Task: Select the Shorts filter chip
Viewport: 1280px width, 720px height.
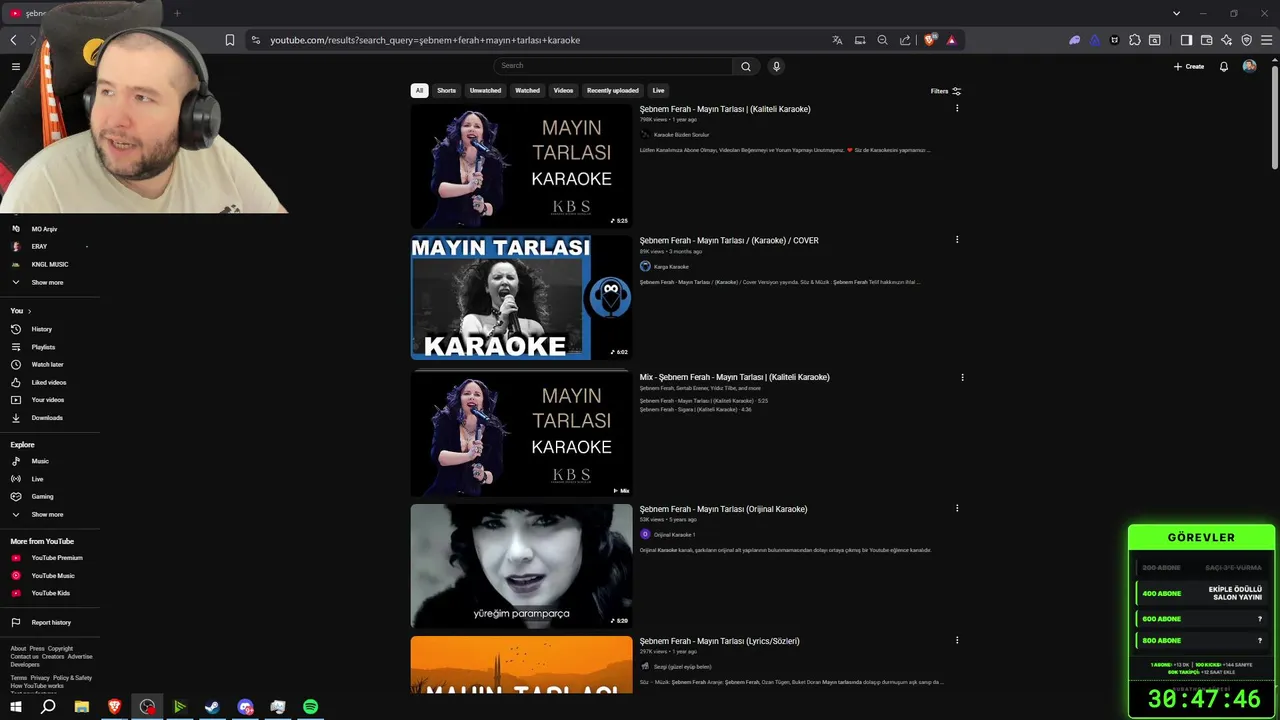Action: tap(446, 91)
